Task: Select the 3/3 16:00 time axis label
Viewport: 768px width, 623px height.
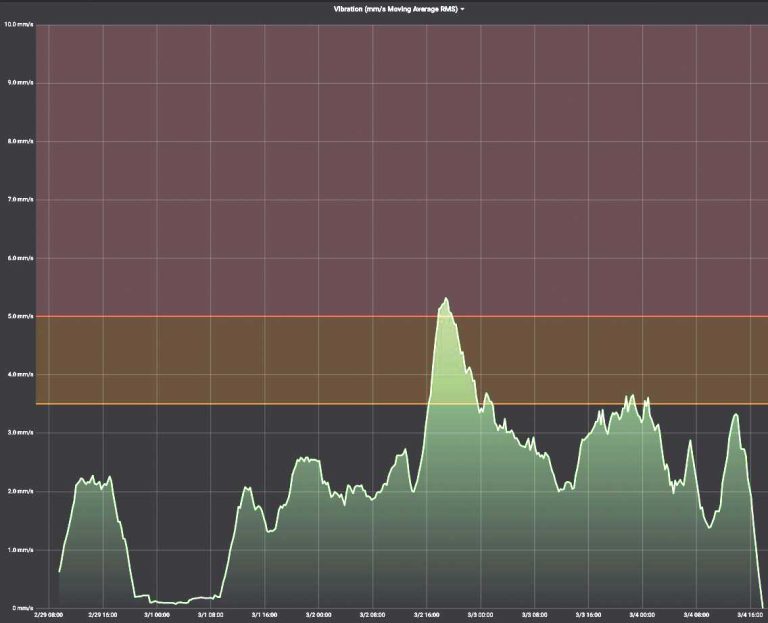Action: coord(588,617)
